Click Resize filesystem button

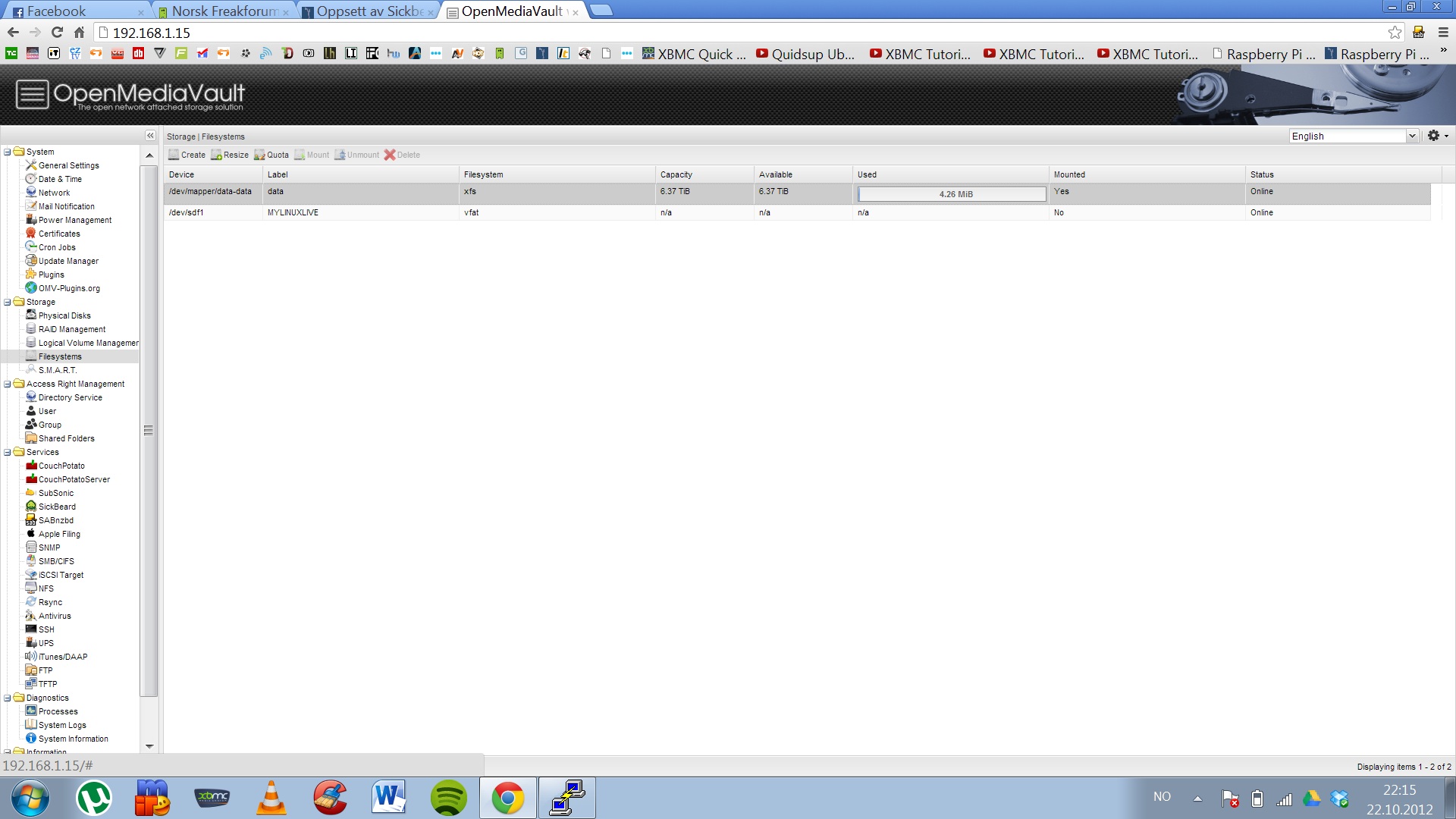click(230, 155)
